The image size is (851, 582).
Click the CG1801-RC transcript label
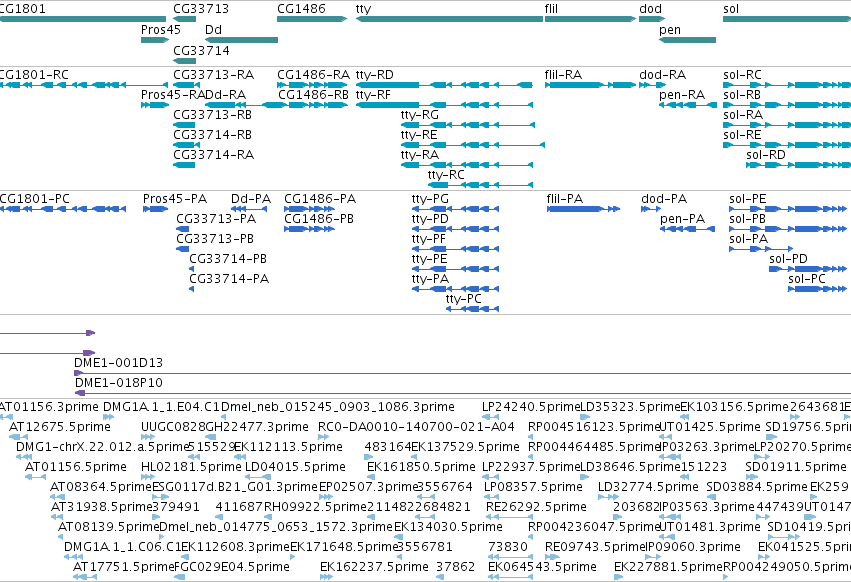pyautogui.click(x=34, y=74)
